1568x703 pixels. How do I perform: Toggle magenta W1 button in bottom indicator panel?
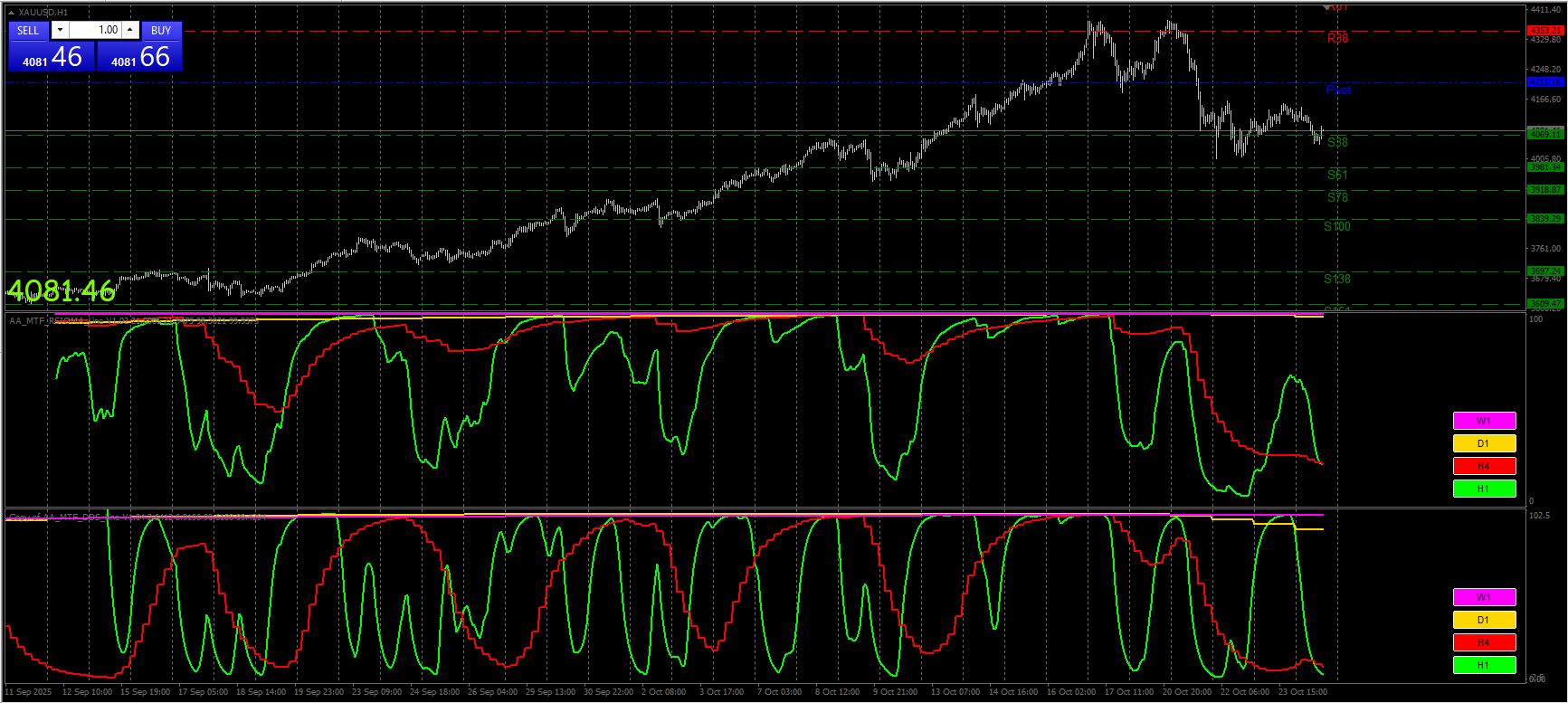(1484, 597)
